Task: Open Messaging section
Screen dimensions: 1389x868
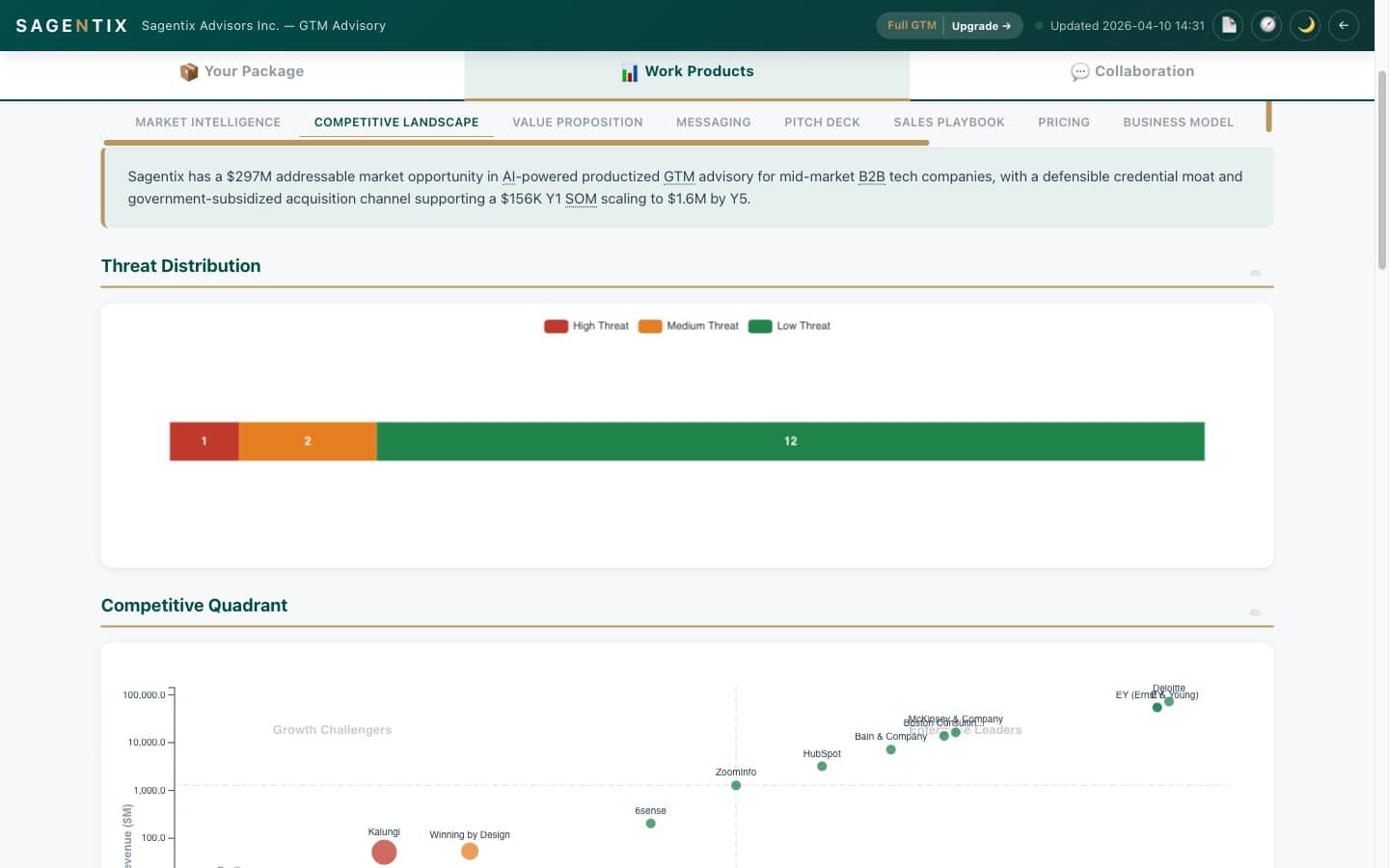Action: click(x=714, y=122)
